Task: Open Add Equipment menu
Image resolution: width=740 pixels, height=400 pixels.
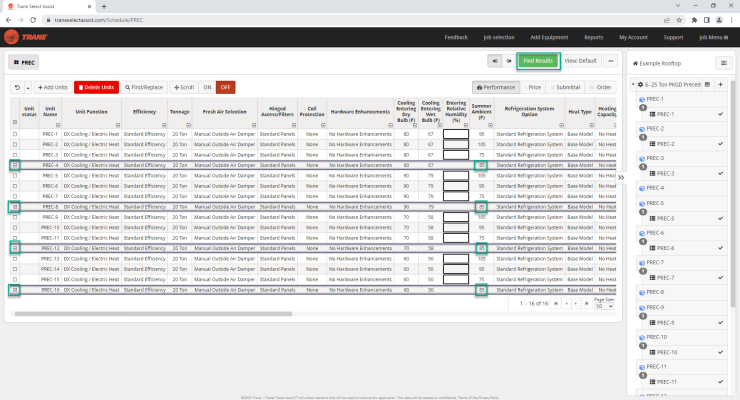Action: coord(549,37)
